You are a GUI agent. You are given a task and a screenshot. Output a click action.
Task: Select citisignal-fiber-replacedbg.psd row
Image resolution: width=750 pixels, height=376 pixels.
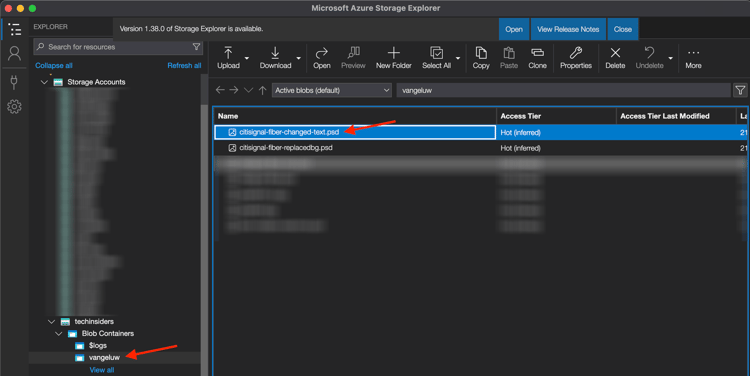481,148
